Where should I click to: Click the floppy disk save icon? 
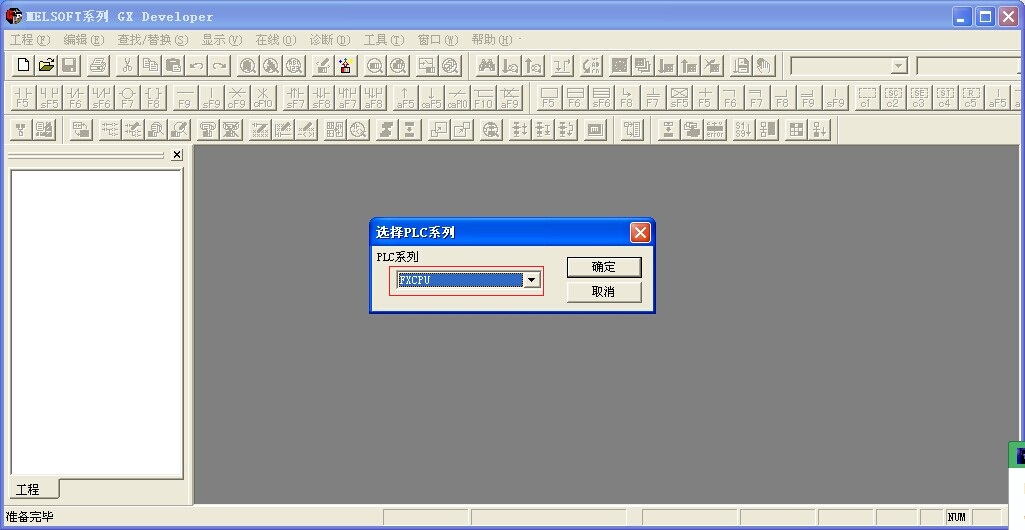click(x=69, y=65)
